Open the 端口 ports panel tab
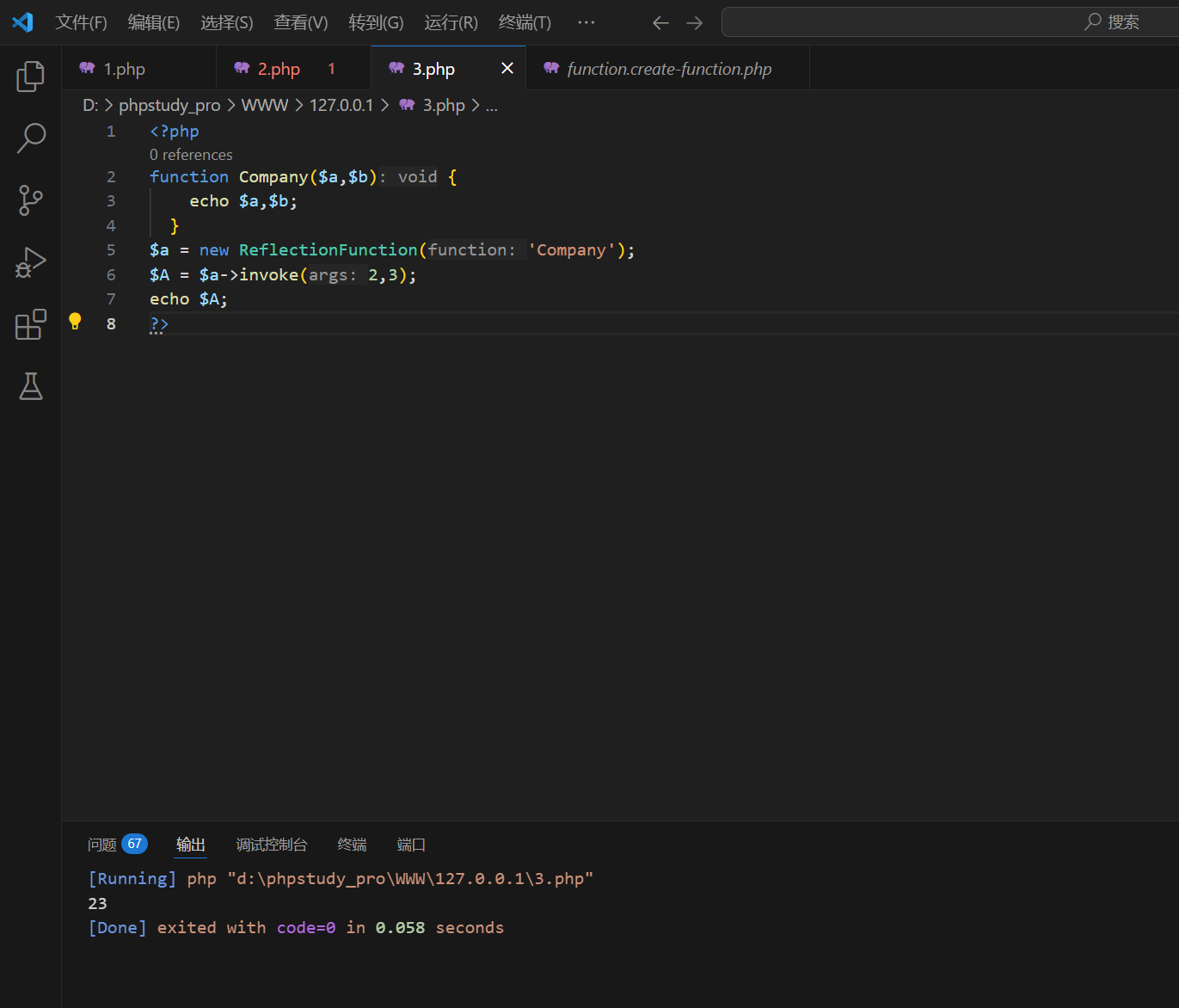 (x=411, y=845)
